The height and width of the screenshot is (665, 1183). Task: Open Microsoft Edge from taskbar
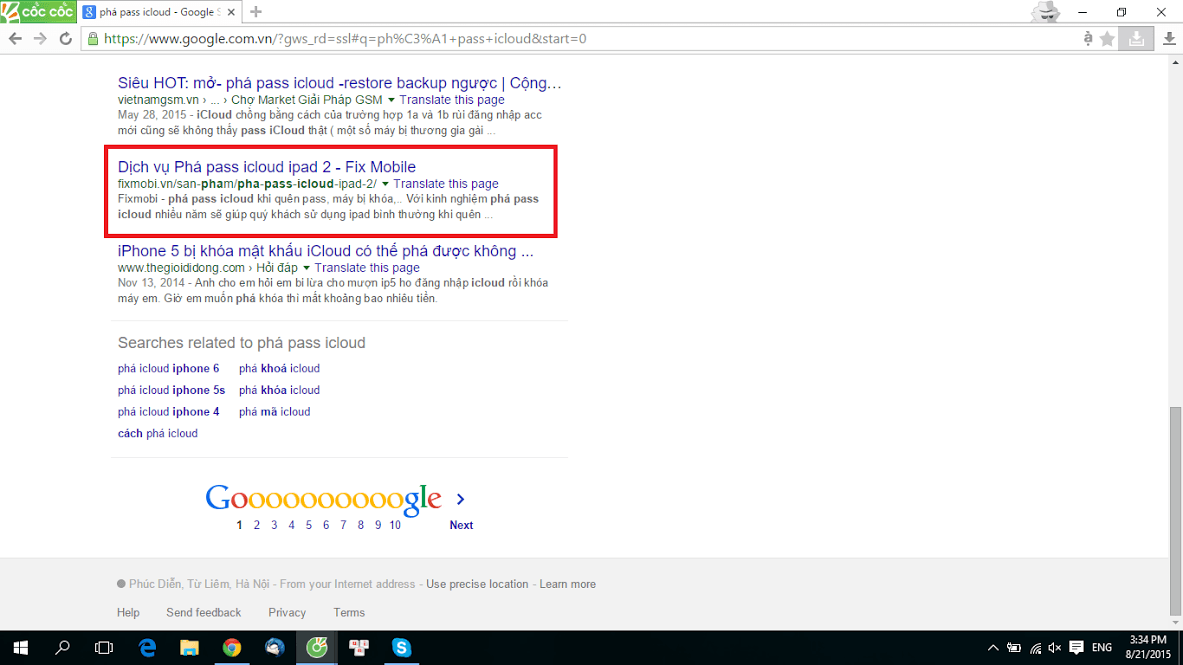[148, 647]
